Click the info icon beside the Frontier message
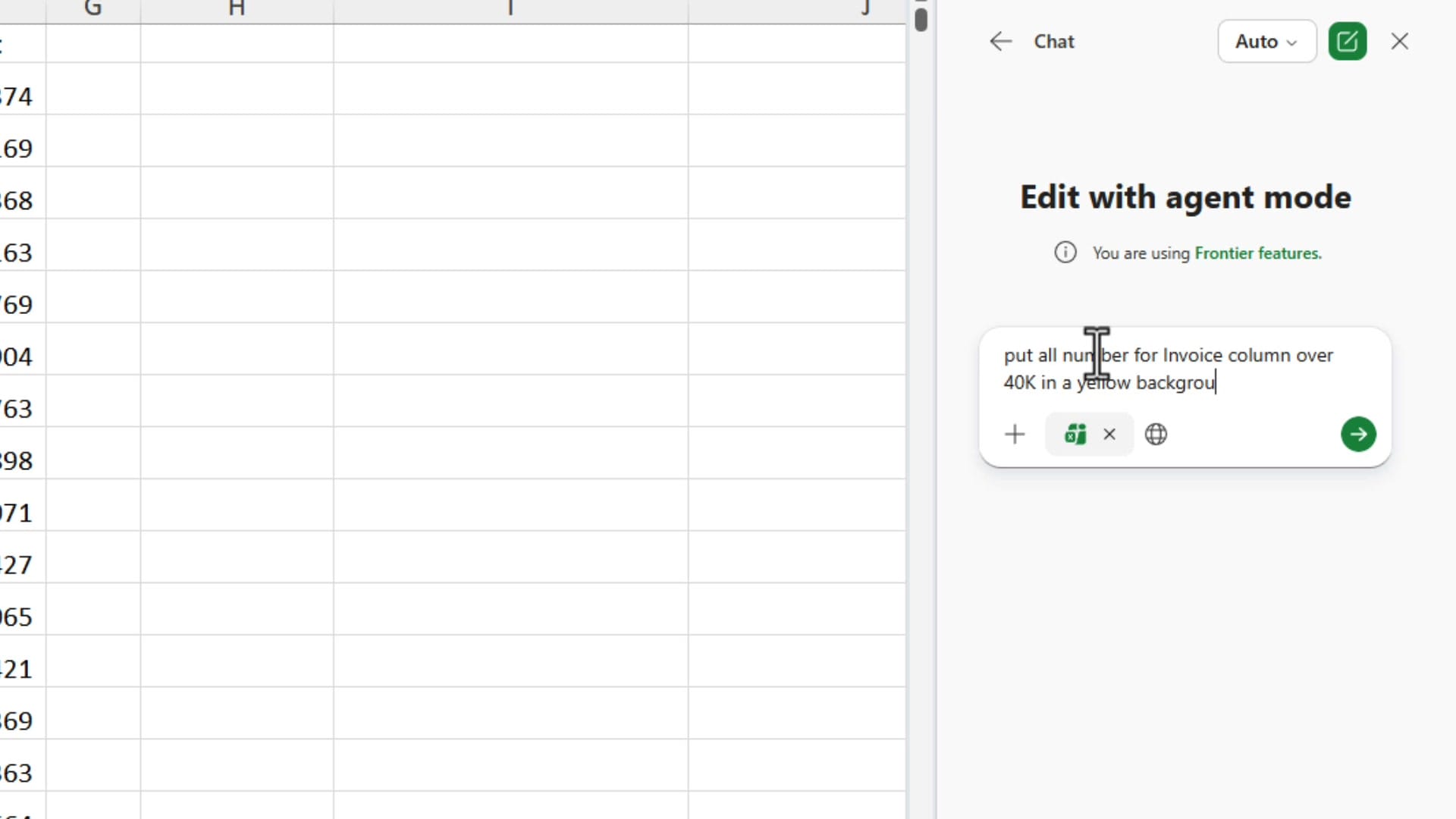 tap(1065, 253)
